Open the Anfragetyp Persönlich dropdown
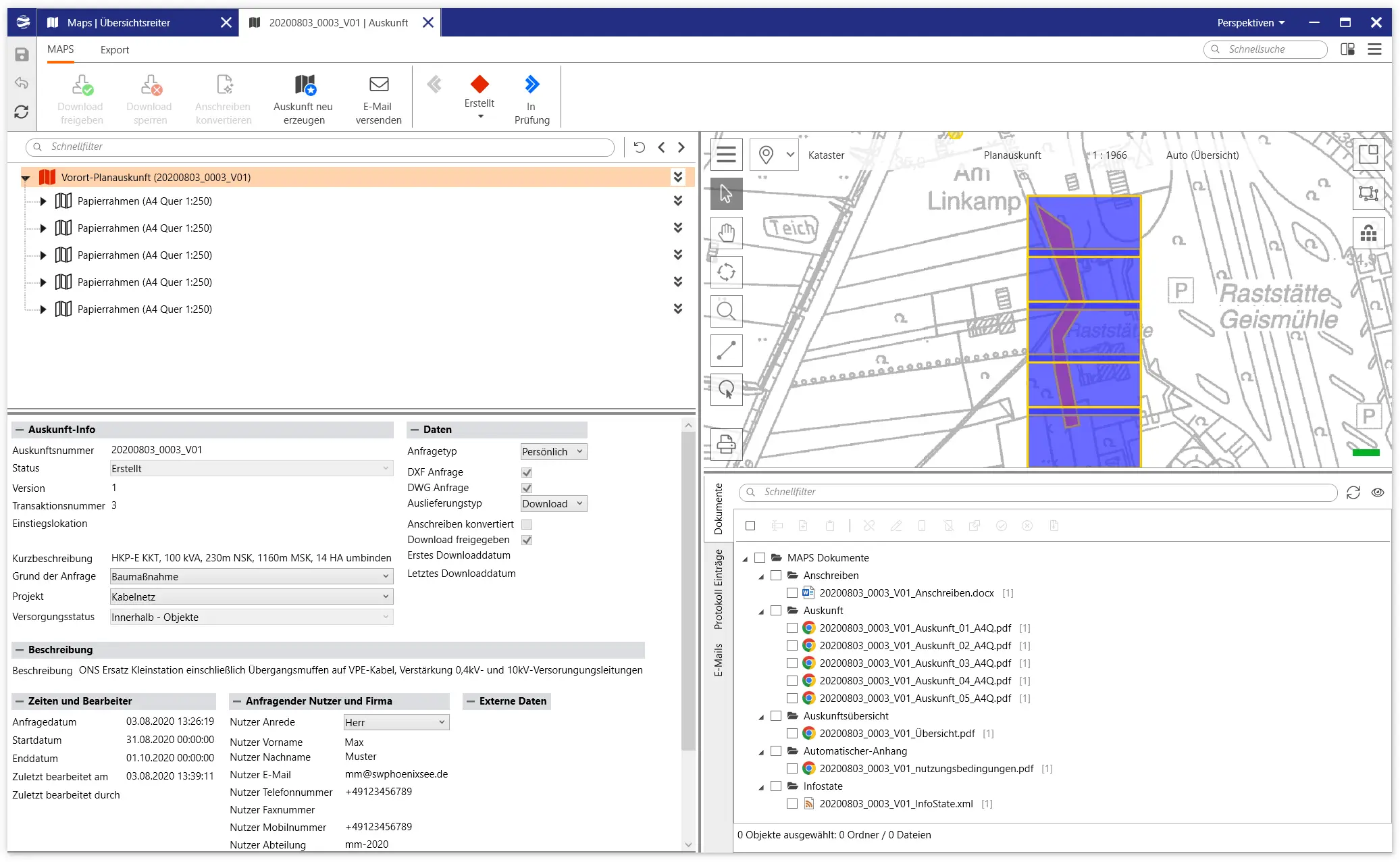1400x862 pixels. coord(553,452)
